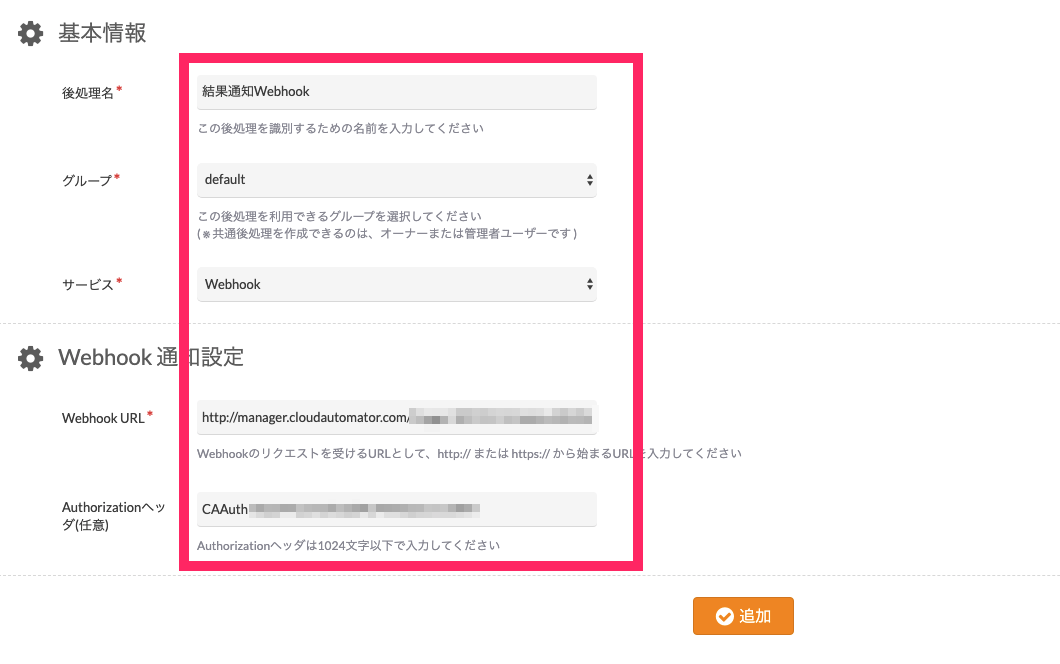Click hint text この後処理を識別するための名前を入力してください
Image resolution: width=1060 pixels, height=664 pixels.
tap(341, 128)
